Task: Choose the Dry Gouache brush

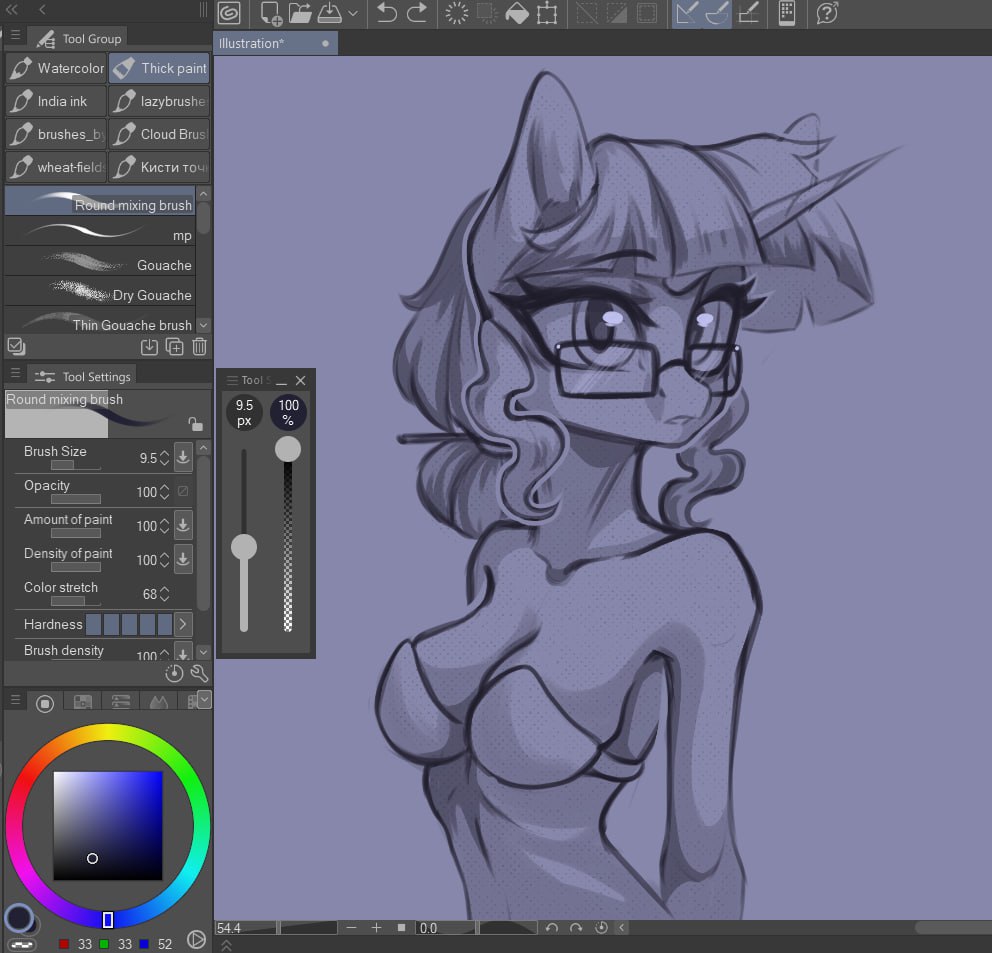Action: click(100, 291)
